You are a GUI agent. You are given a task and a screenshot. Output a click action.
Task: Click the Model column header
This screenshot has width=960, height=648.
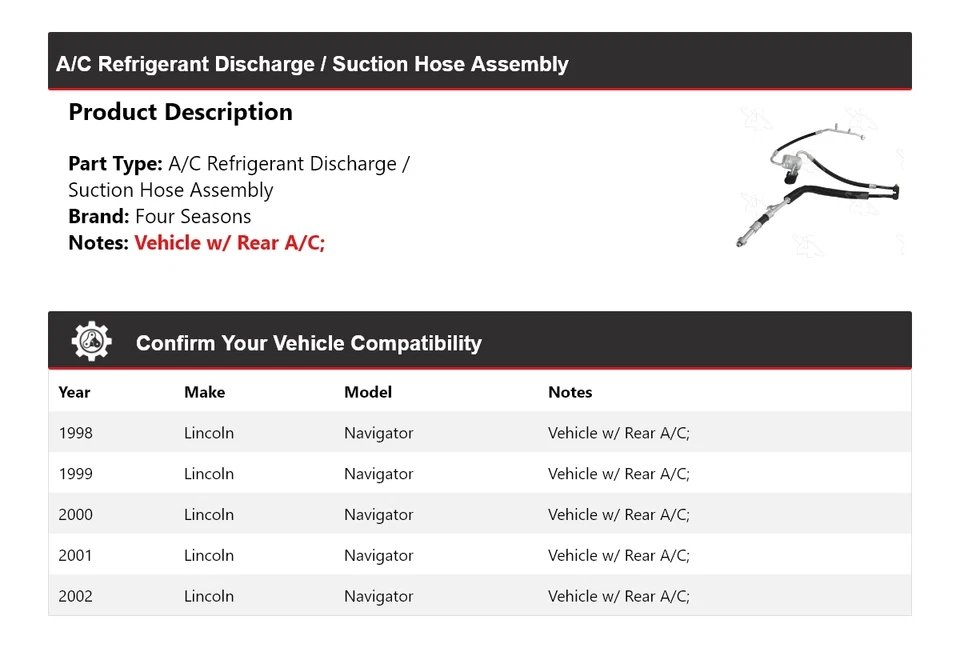click(367, 392)
